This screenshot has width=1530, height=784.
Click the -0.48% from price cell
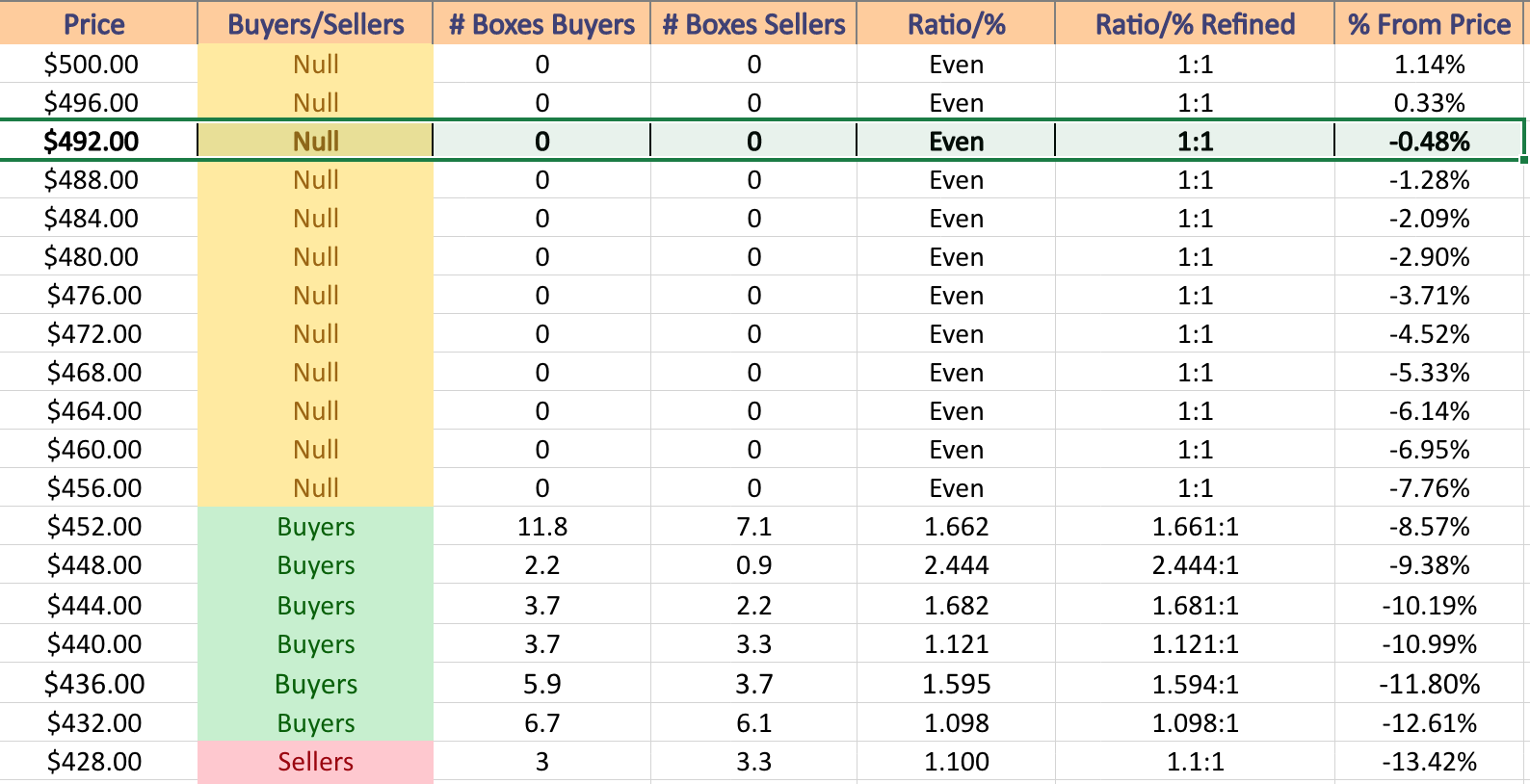coord(1429,141)
